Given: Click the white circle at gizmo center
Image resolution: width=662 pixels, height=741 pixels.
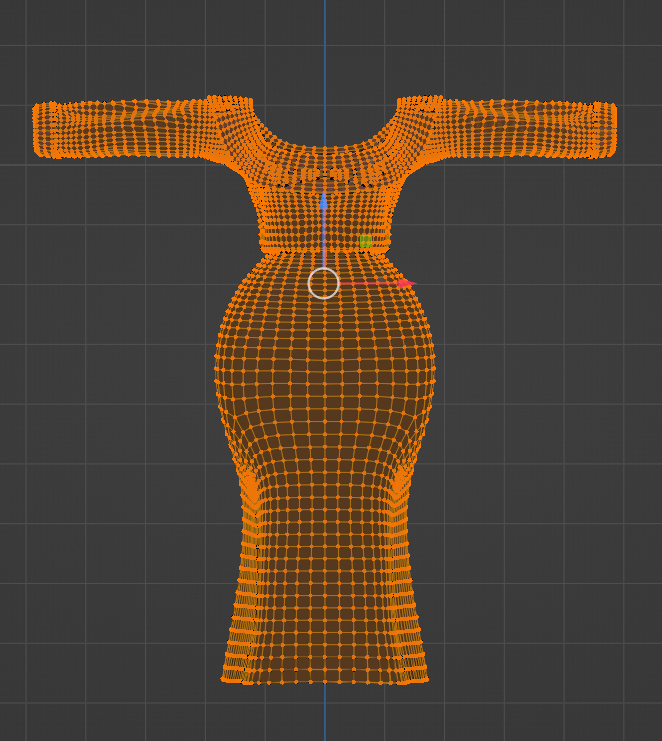Looking at the screenshot, I should pos(324,284).
